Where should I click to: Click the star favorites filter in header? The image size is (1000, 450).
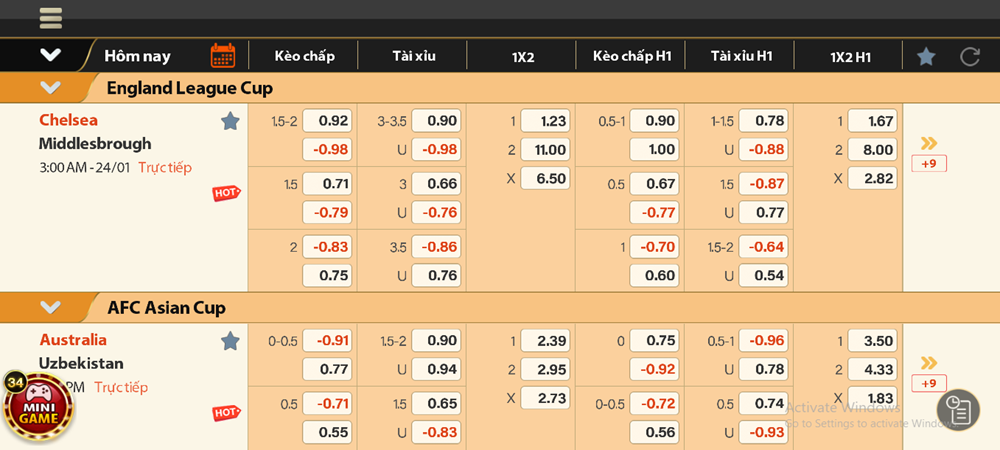926,56
